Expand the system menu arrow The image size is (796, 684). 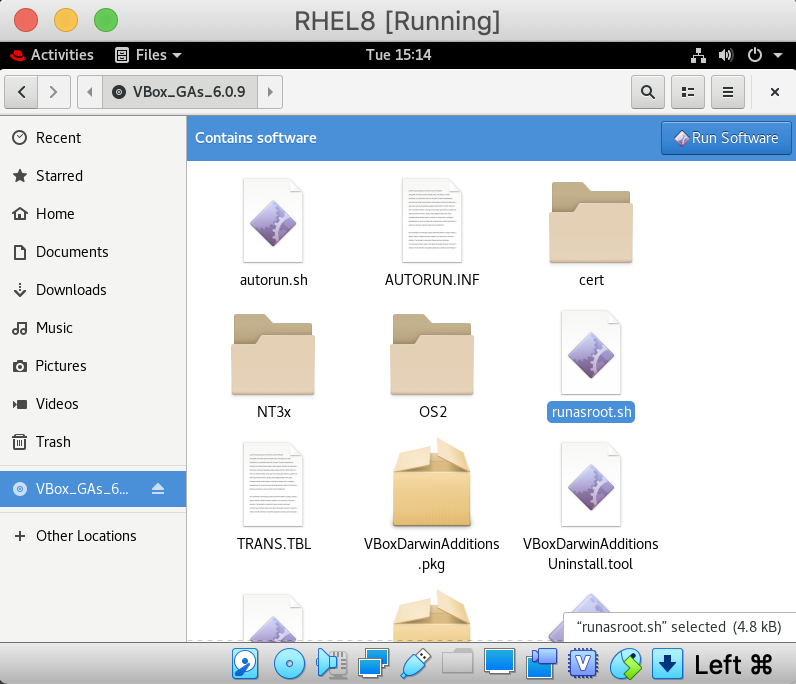point(778,55)
